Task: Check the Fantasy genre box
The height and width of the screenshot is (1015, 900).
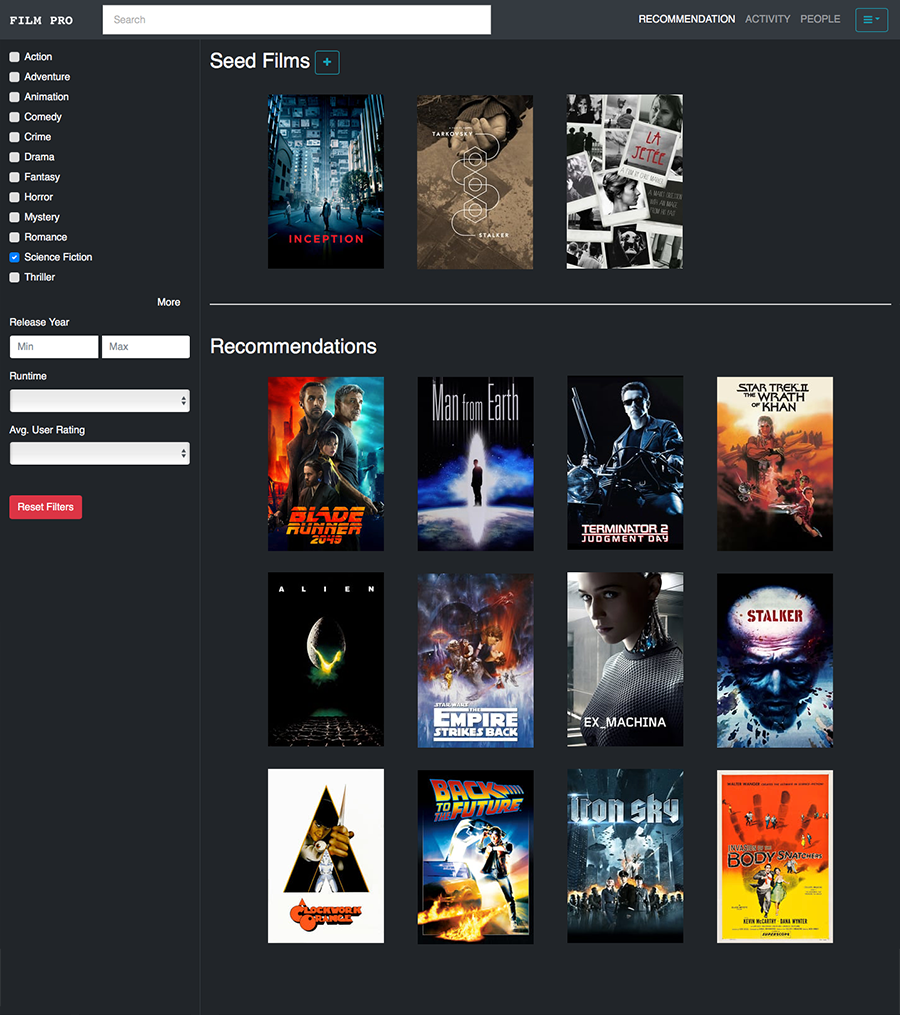Action: pos(14,177)
